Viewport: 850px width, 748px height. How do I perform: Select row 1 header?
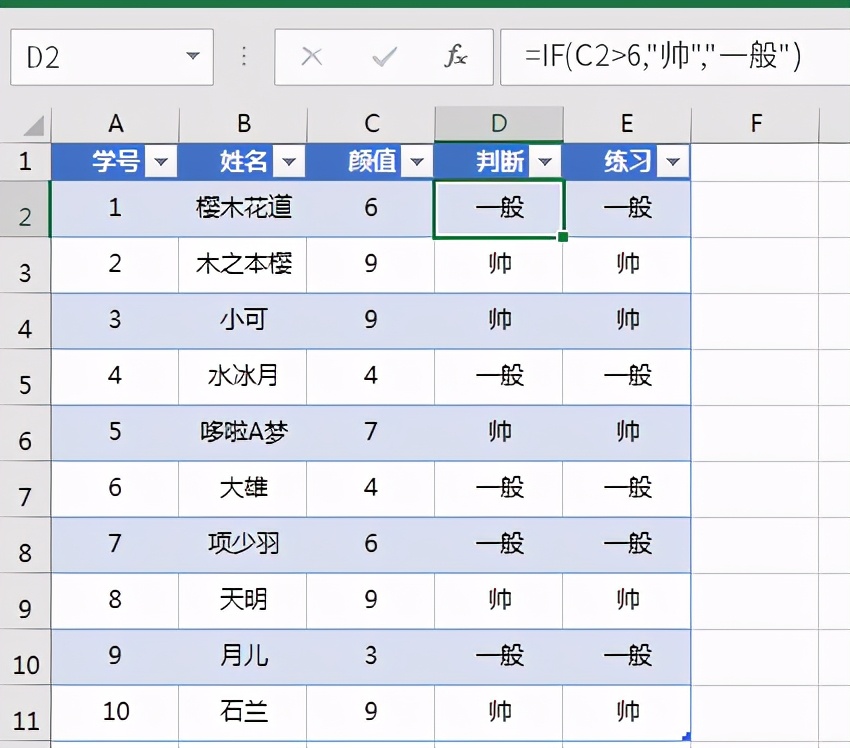click(x=25, y=162)
